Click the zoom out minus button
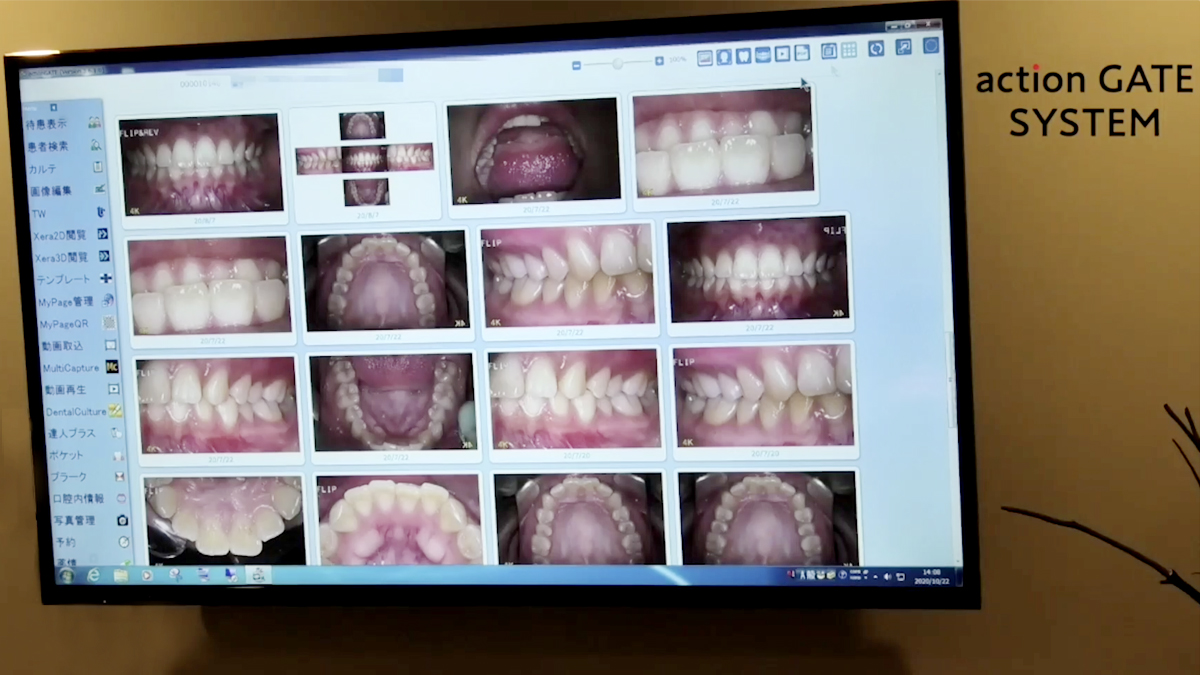 (577, 65)
